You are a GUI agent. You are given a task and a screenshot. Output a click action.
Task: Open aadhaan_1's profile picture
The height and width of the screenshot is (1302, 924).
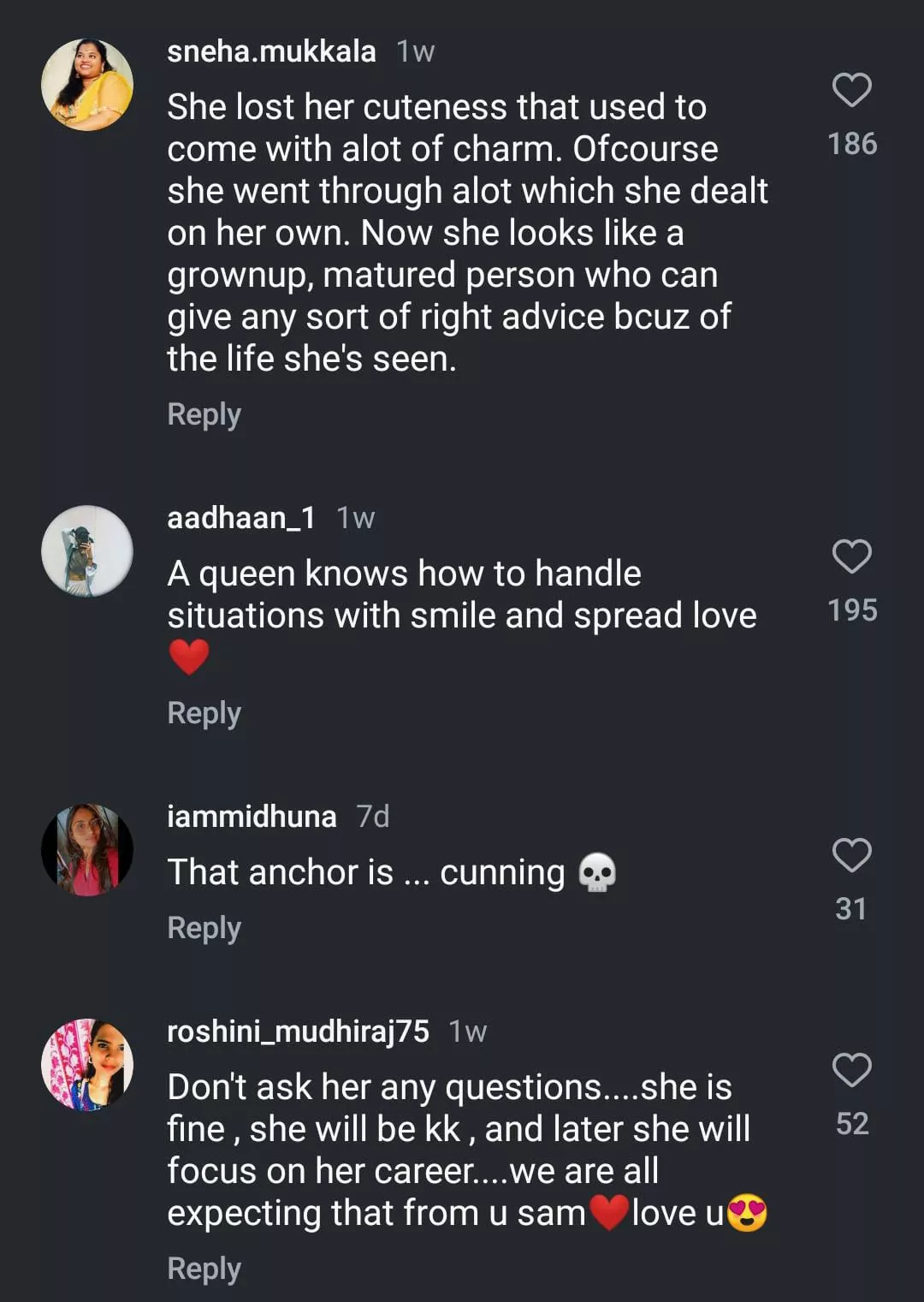(x=87, y=551)
